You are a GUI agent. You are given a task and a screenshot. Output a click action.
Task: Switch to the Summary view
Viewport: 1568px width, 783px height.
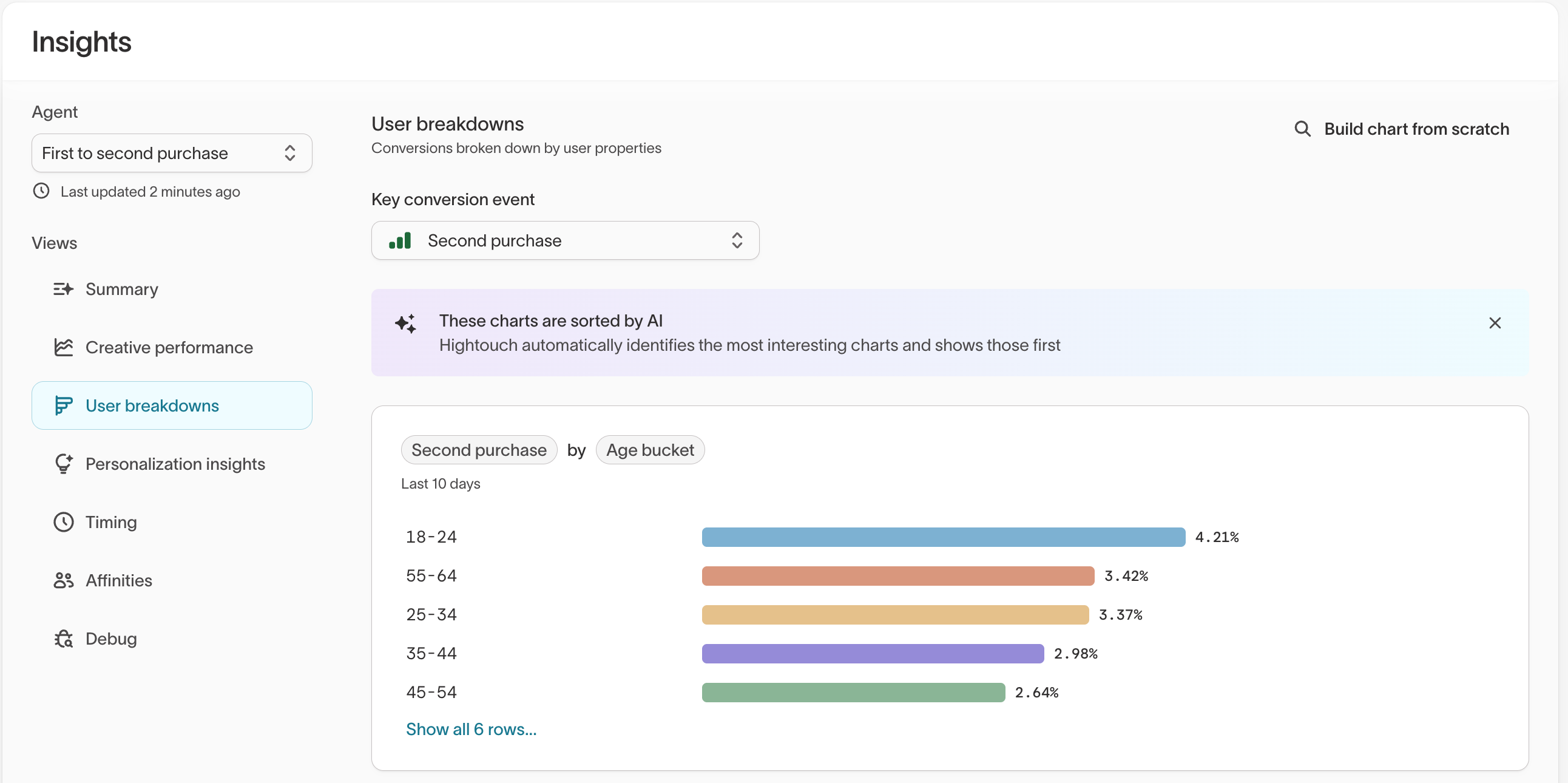pos(122,288)
